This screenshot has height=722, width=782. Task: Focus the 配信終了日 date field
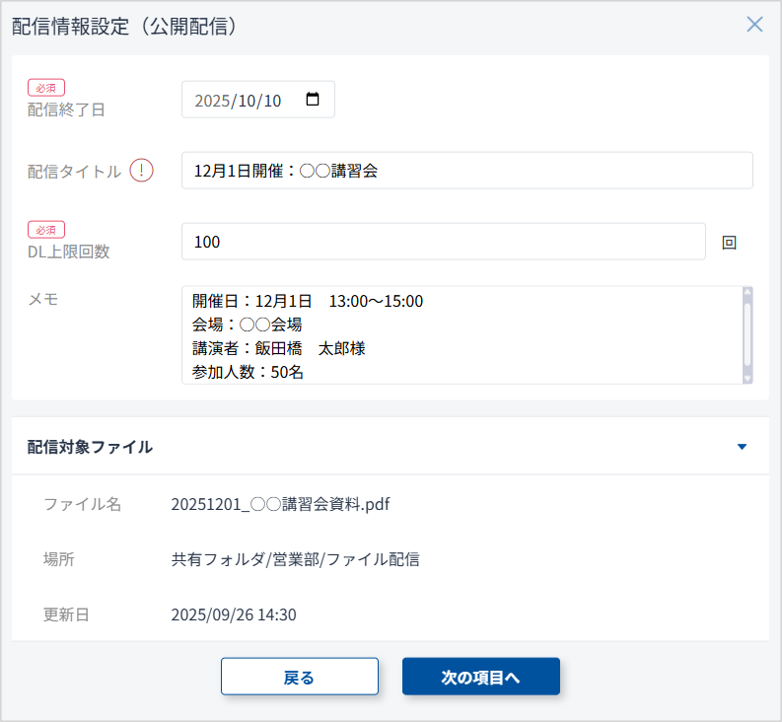pyautogui.click(x=240, y=100)
